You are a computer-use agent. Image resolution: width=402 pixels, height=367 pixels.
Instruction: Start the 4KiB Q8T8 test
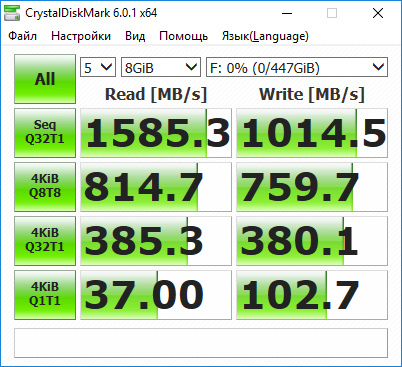(45, 187)
